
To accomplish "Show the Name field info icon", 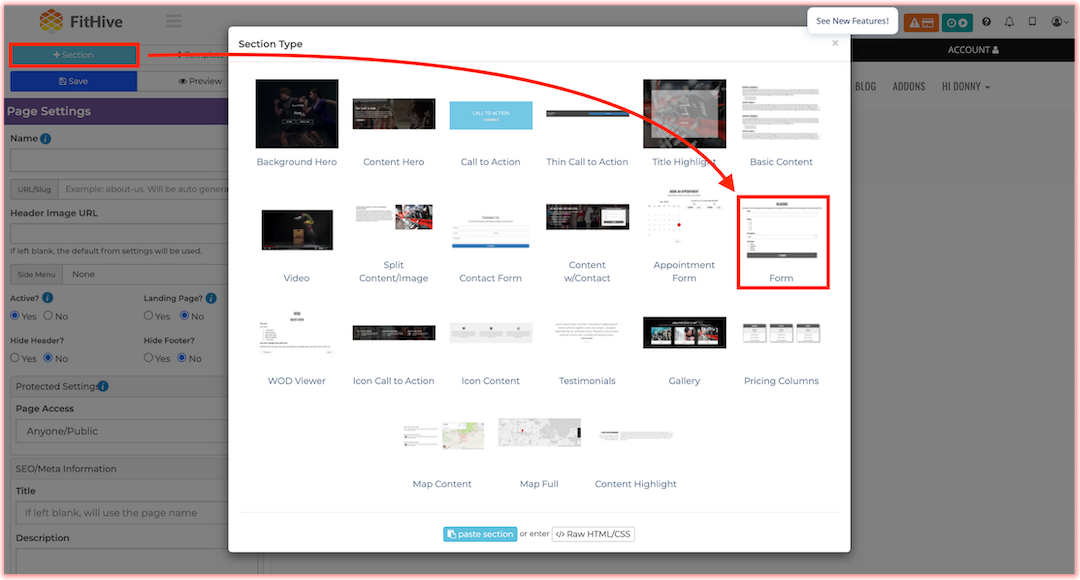I will [45, 138].
